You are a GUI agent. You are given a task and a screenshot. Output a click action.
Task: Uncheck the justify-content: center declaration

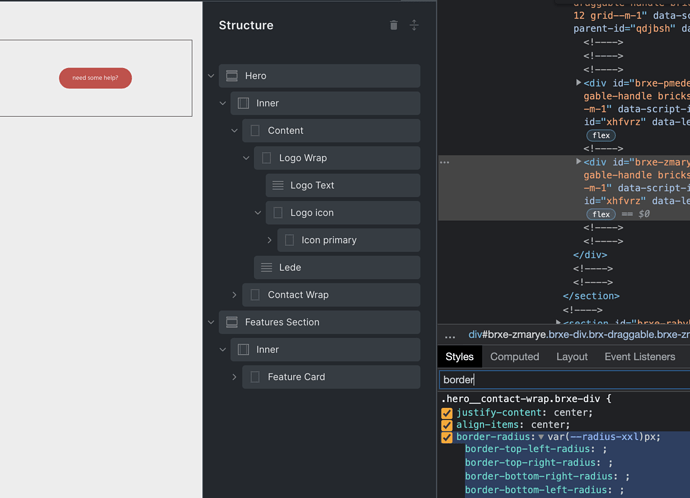(447, 413)
